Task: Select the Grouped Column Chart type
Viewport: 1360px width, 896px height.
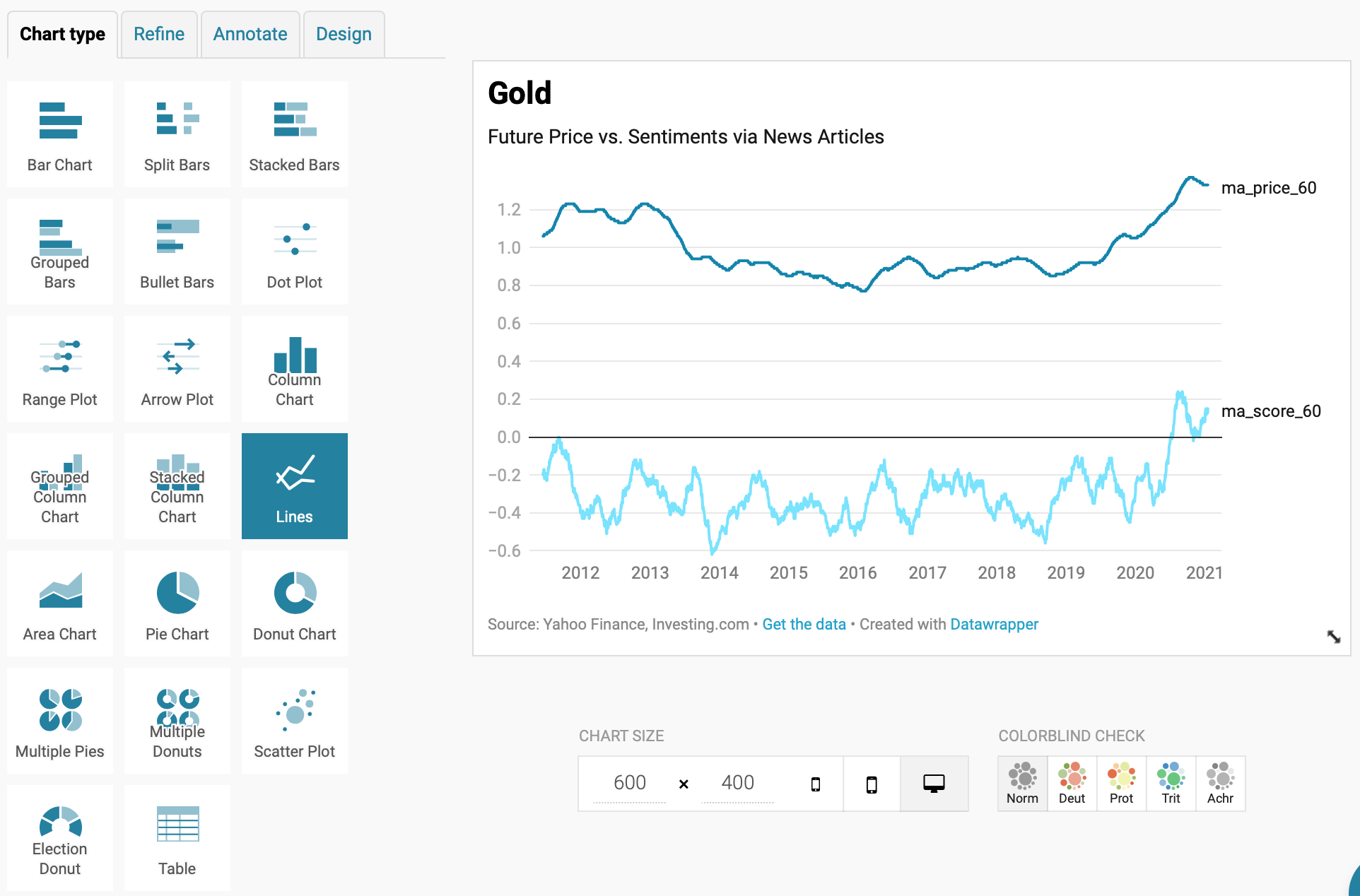Action: click(60, 486)
